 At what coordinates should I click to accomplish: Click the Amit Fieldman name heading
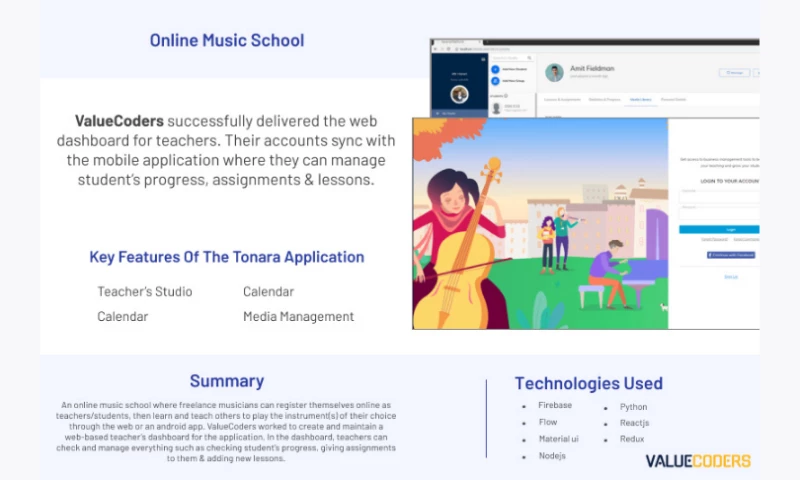(x=592, y=68)
